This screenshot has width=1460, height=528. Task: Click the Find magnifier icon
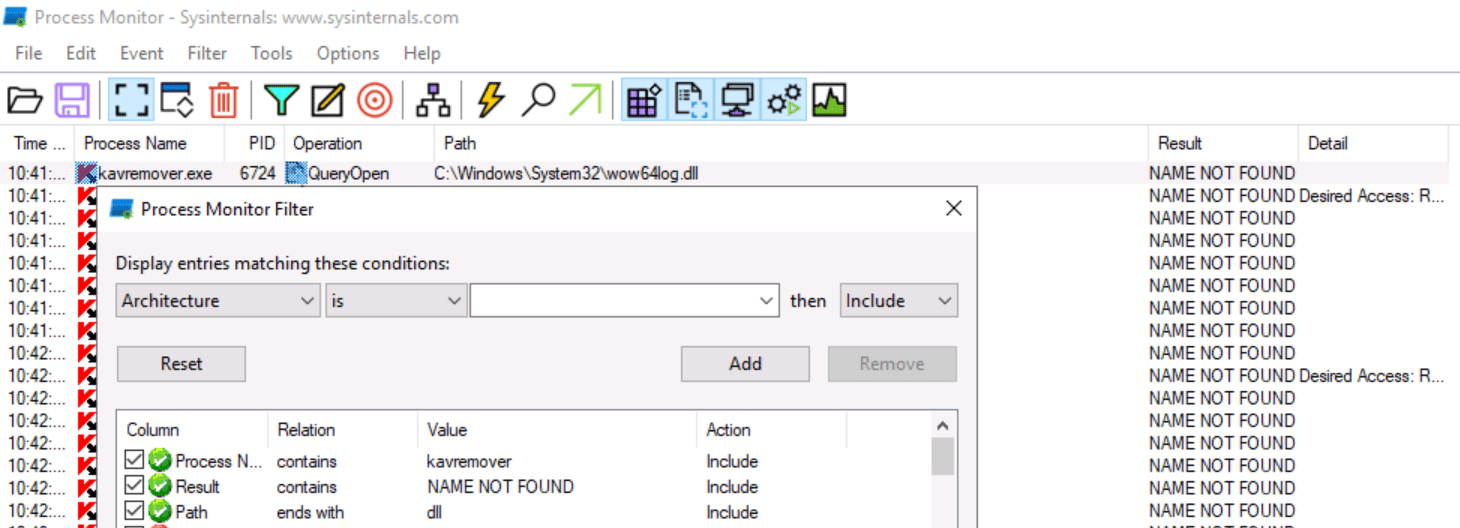[538, 100]
